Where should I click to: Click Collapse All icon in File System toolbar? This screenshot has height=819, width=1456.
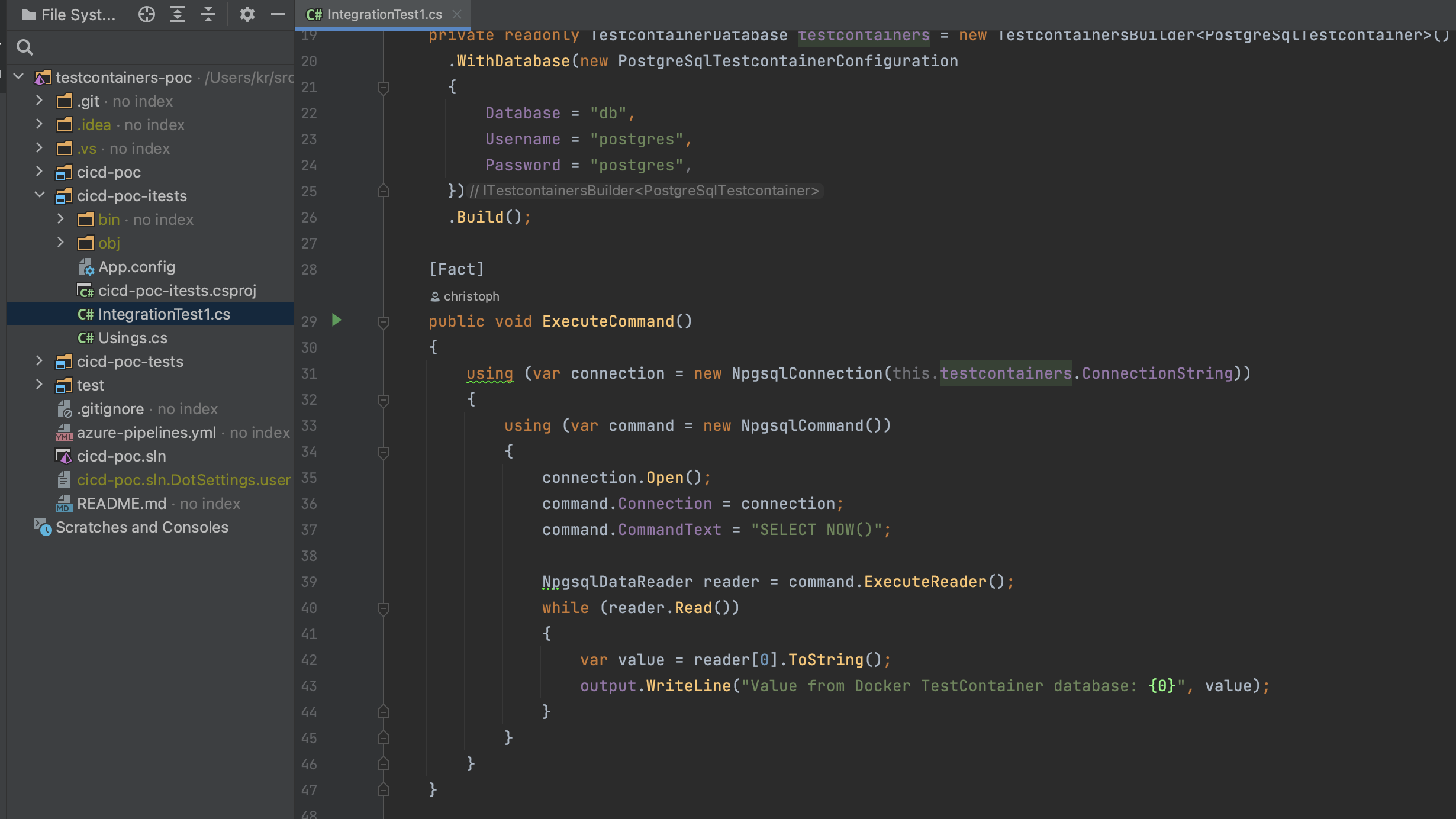[x=208, y=14]
